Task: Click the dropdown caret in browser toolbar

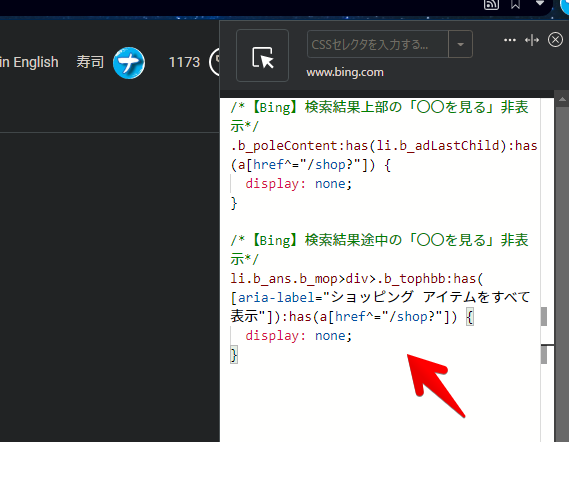Action: 540,3
